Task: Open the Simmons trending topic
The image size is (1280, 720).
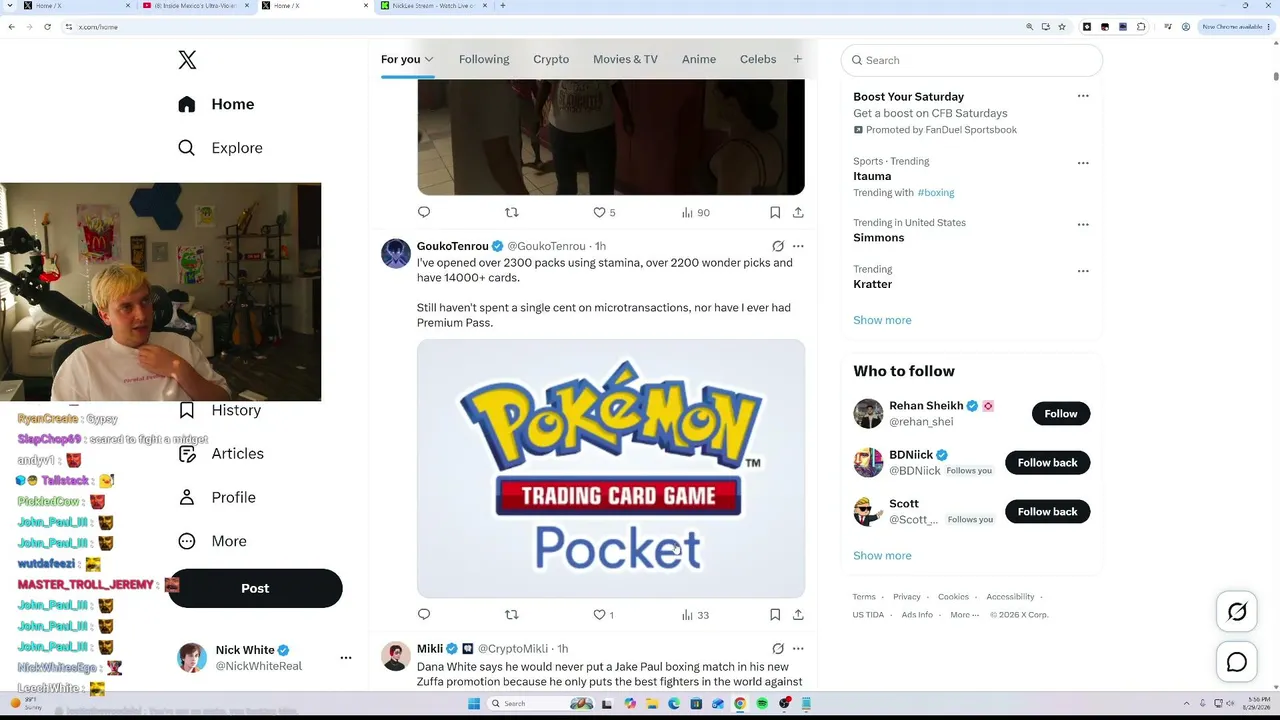Action: (878, 238)
